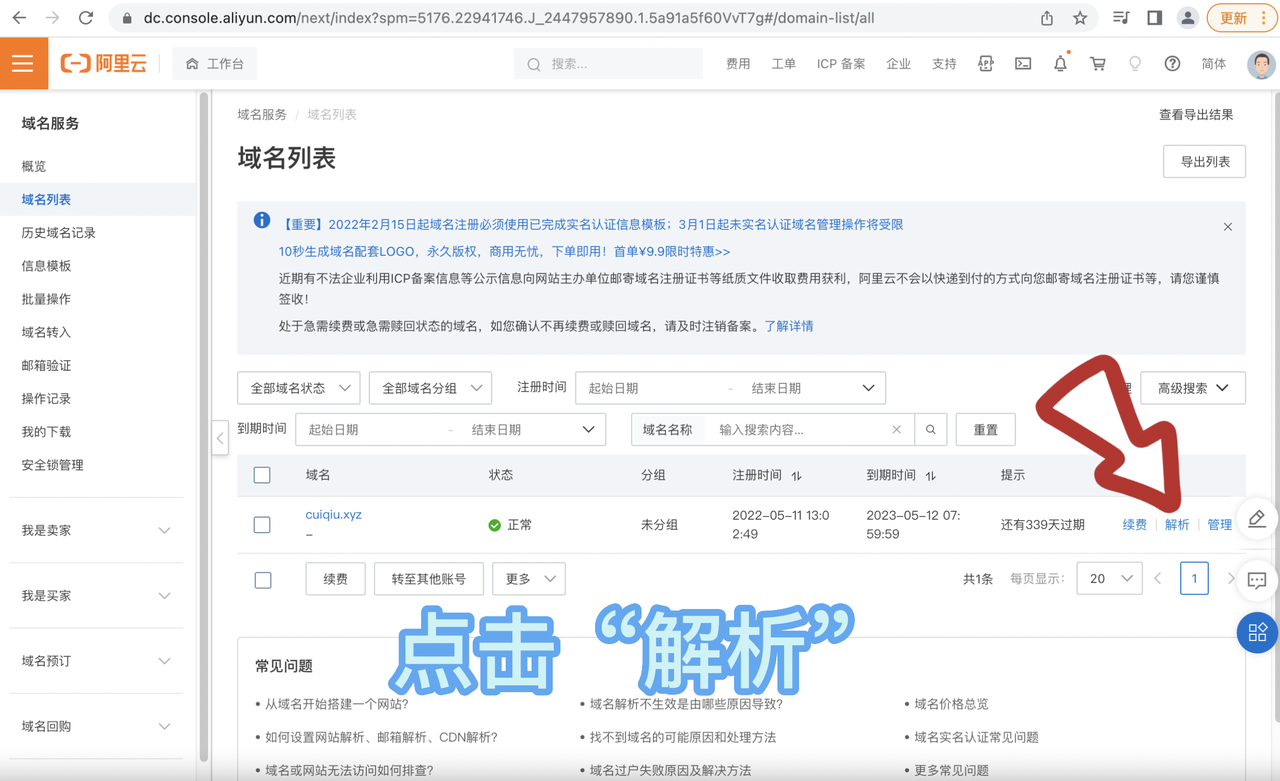Click 转至其他账号 button

[x=429, y=579]
